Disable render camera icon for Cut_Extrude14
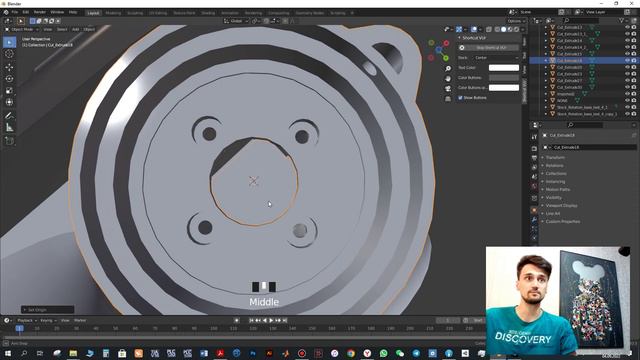This screenshot has height=360, width=640. 634,40
